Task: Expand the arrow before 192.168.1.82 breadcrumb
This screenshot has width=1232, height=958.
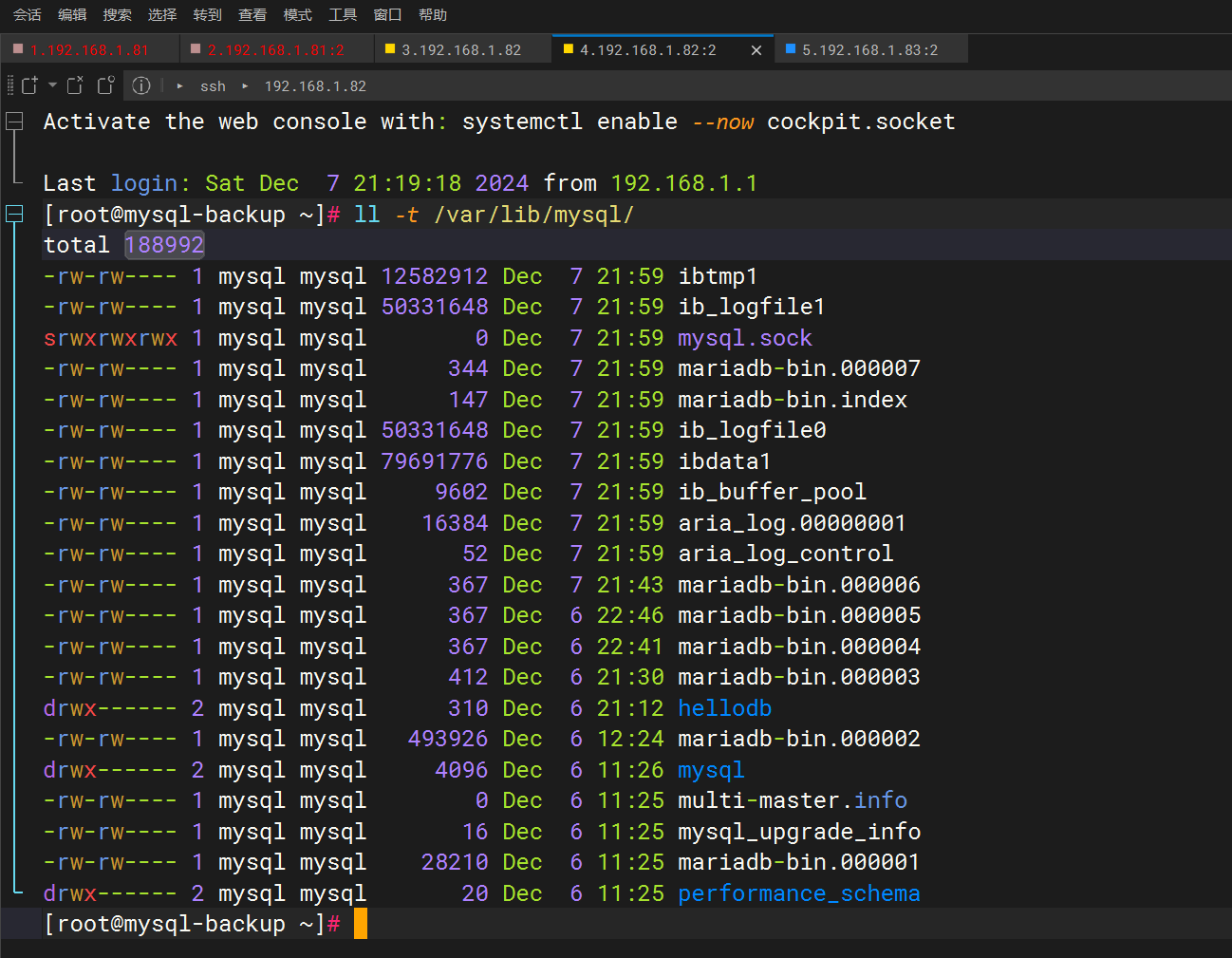Action: click(x=245, y=85)
